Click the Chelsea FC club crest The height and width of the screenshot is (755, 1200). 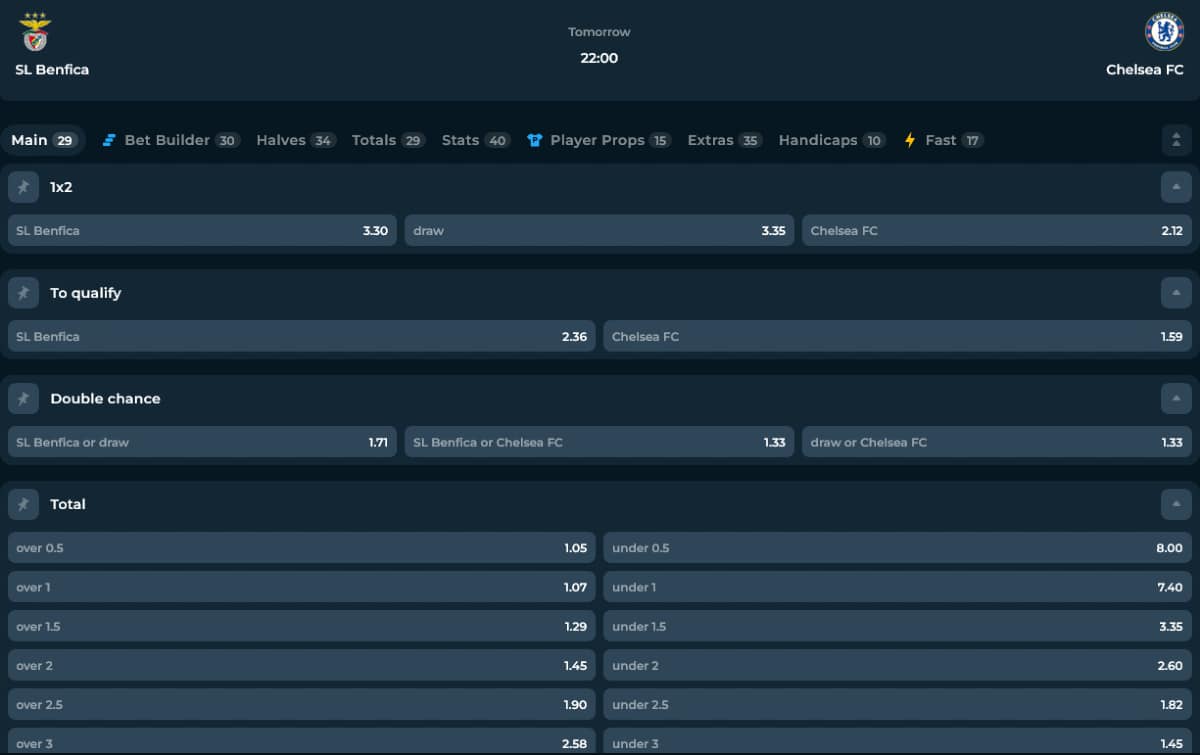(x=1164, y=32)
